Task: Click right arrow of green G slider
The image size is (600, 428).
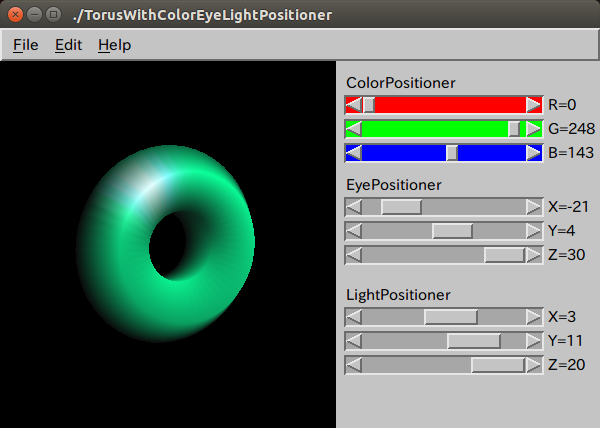Action: [534, 129]
